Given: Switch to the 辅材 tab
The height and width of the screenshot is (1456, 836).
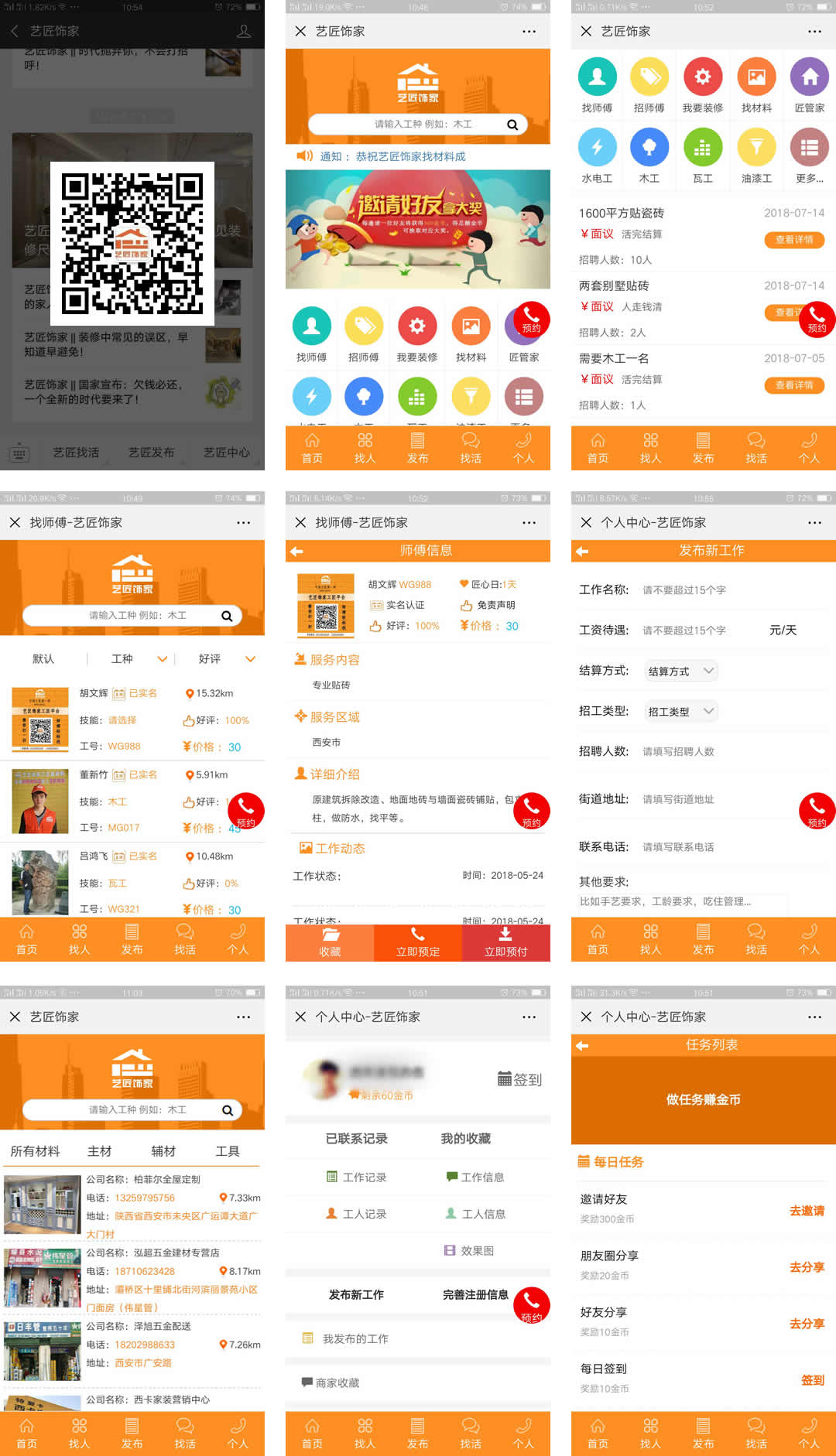Looking at the screenshot, I should tap(163, 1151).
